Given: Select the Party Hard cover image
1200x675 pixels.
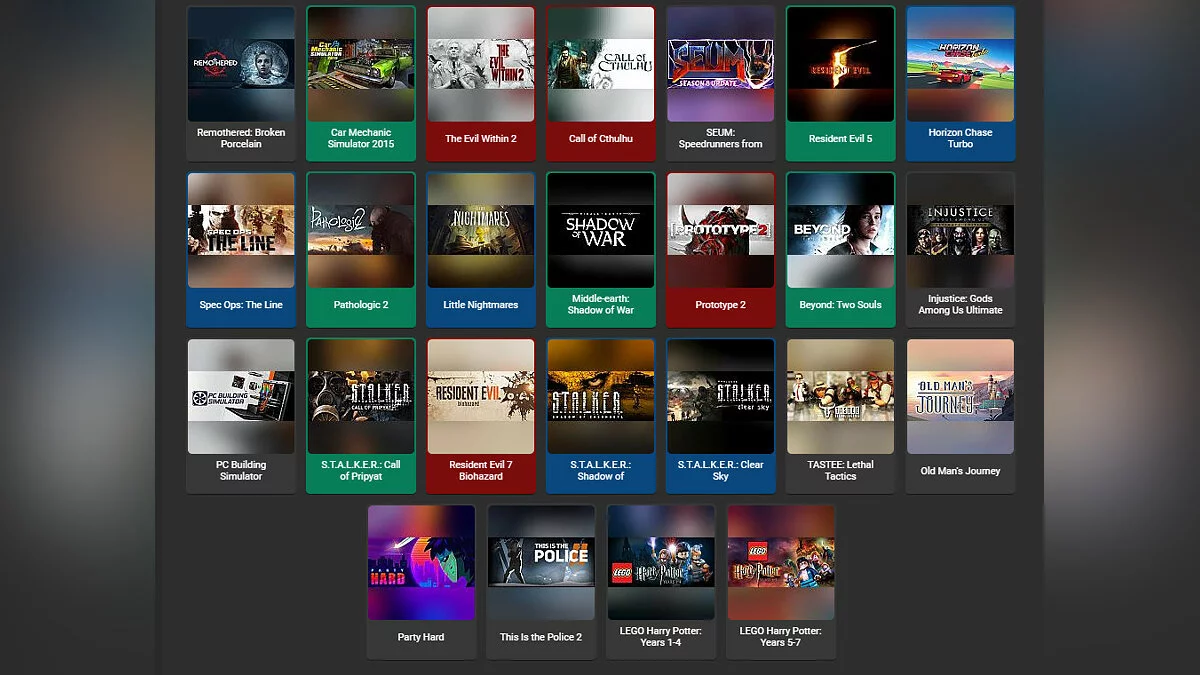Looking at the screenshot, I should coord(421,562).
